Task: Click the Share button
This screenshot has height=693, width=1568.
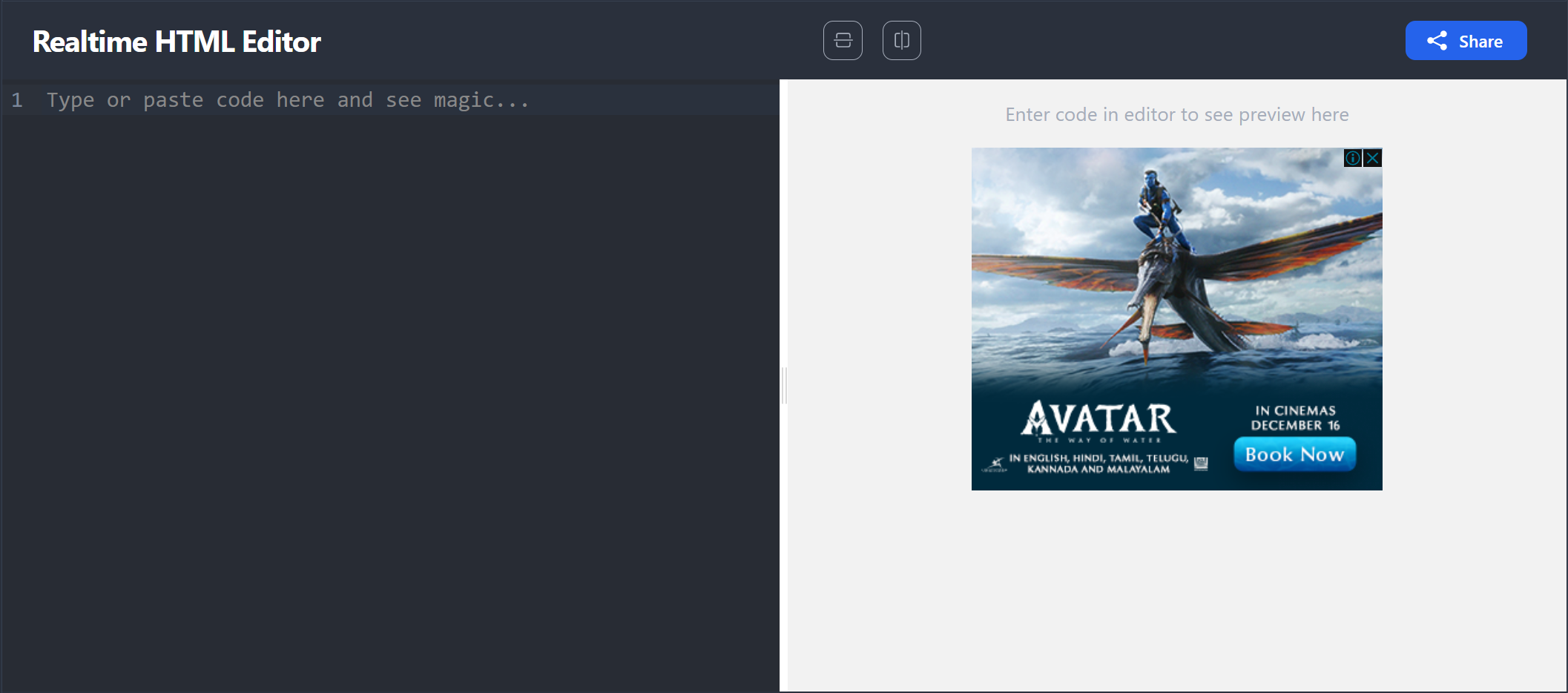Action: 1466,41
